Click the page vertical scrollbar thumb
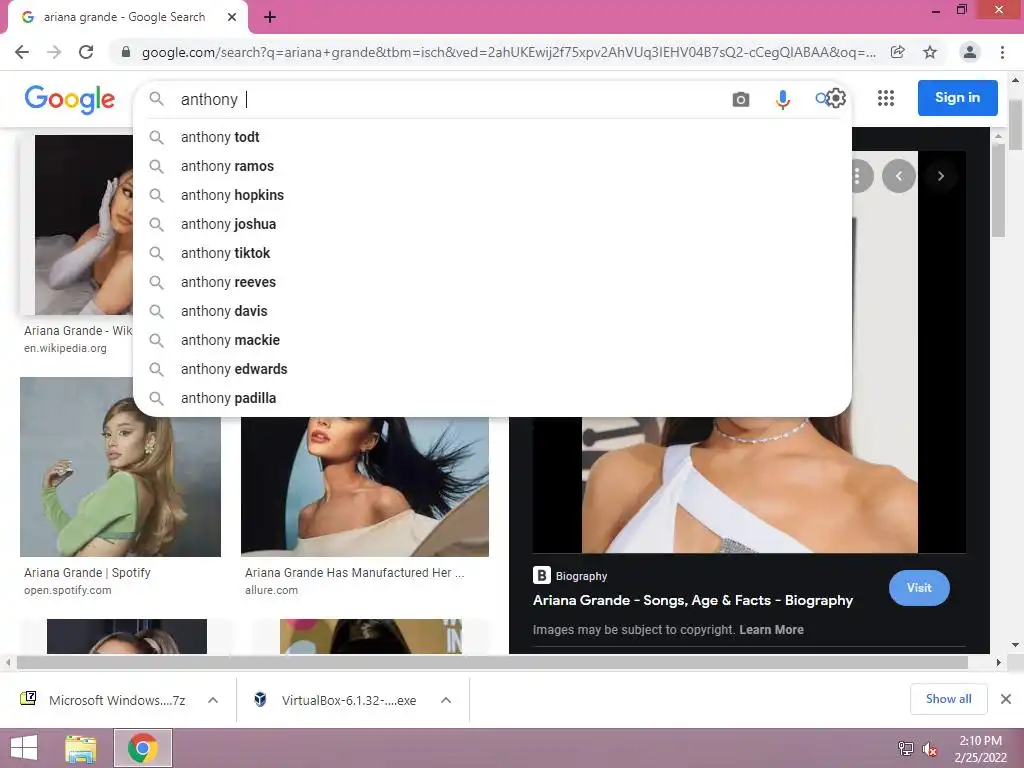This screenshot has width=1024, height=768. tap(1016, 125)
